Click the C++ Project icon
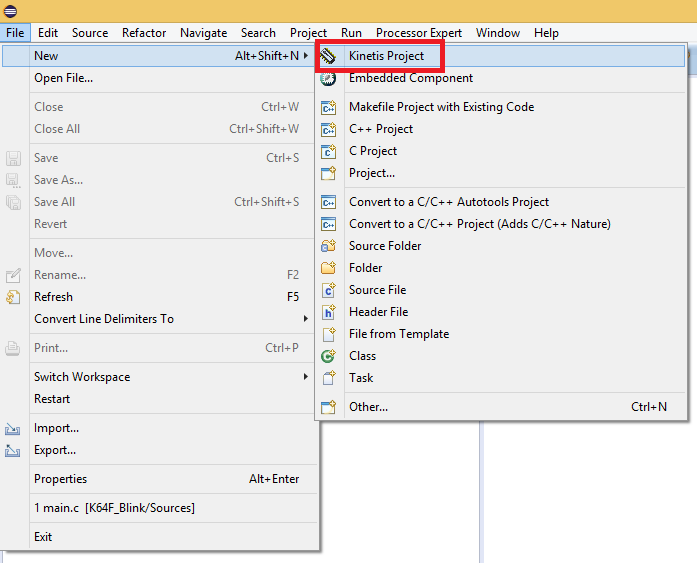 pos(328,129)
